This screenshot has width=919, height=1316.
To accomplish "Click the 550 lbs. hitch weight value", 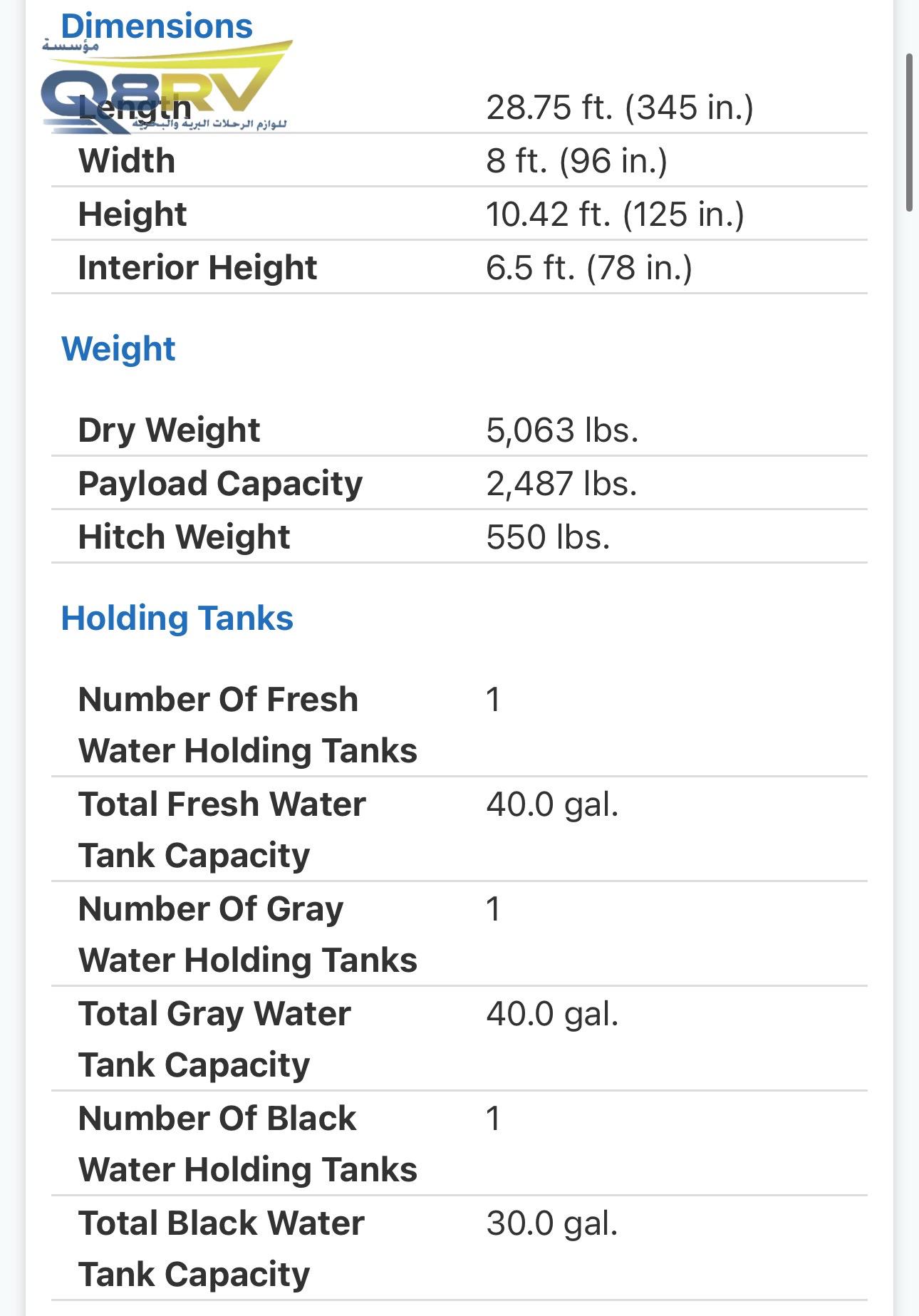I will click(548, 537).
